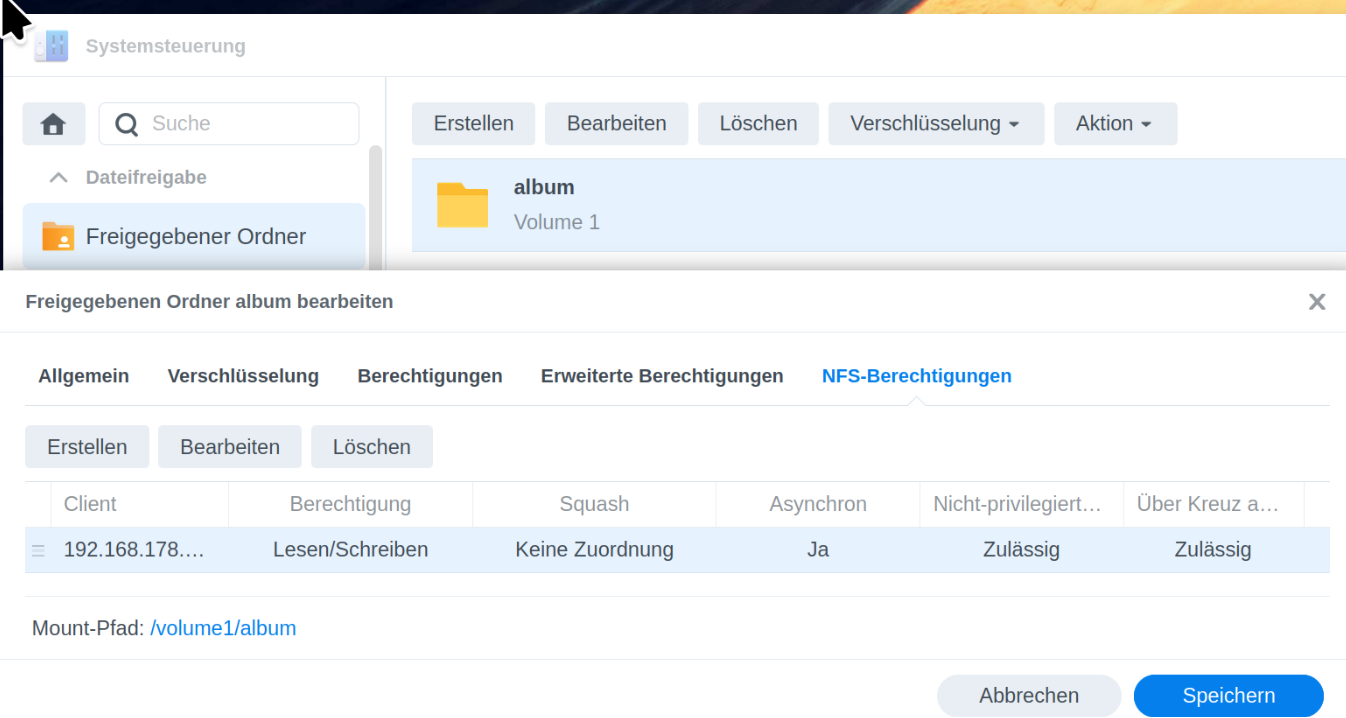
Task: Edit the selected NFS rule with Bearbeiten
Action: [x=230, y=447]
